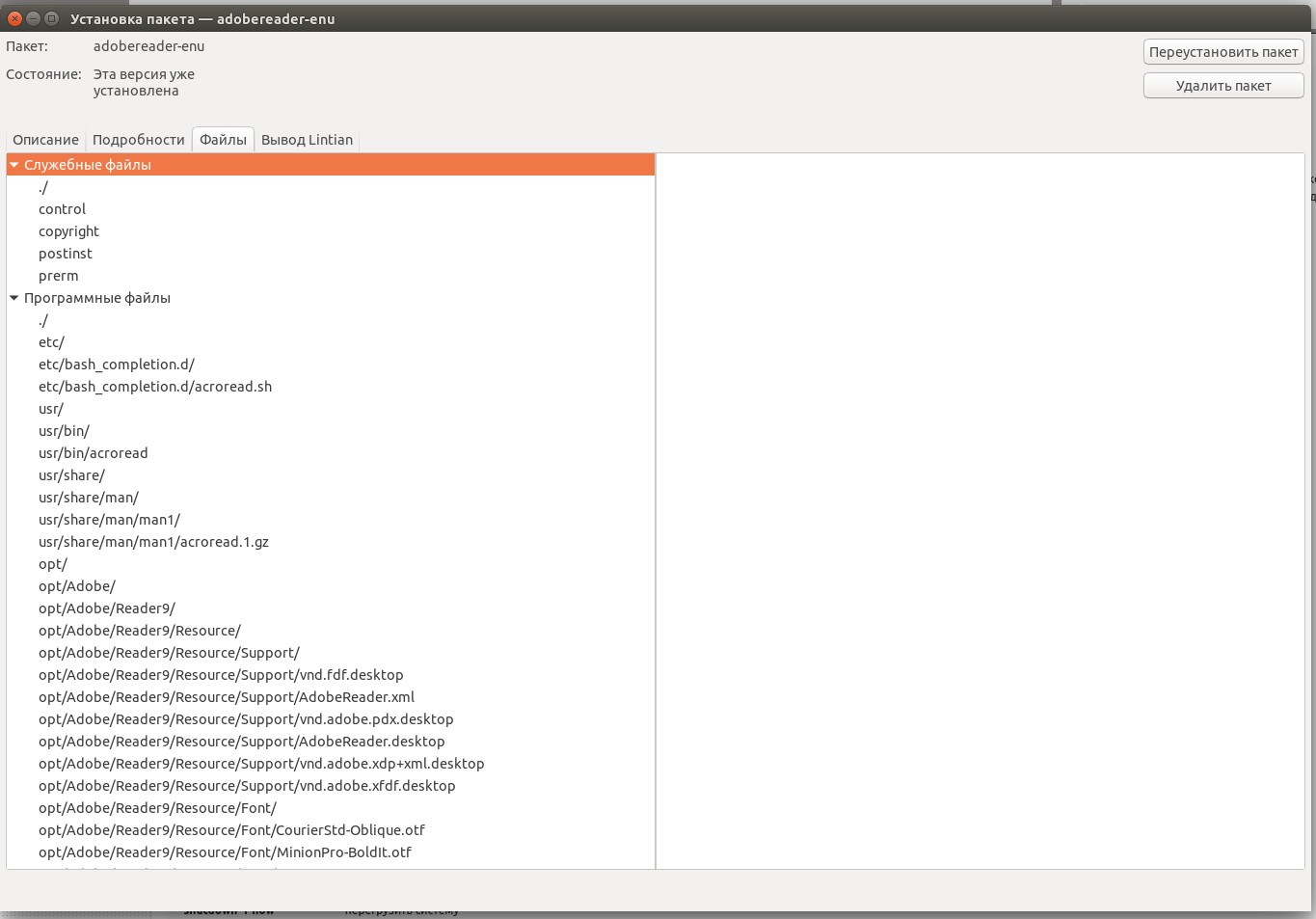Open the Подробности tab

pos(138,140)
